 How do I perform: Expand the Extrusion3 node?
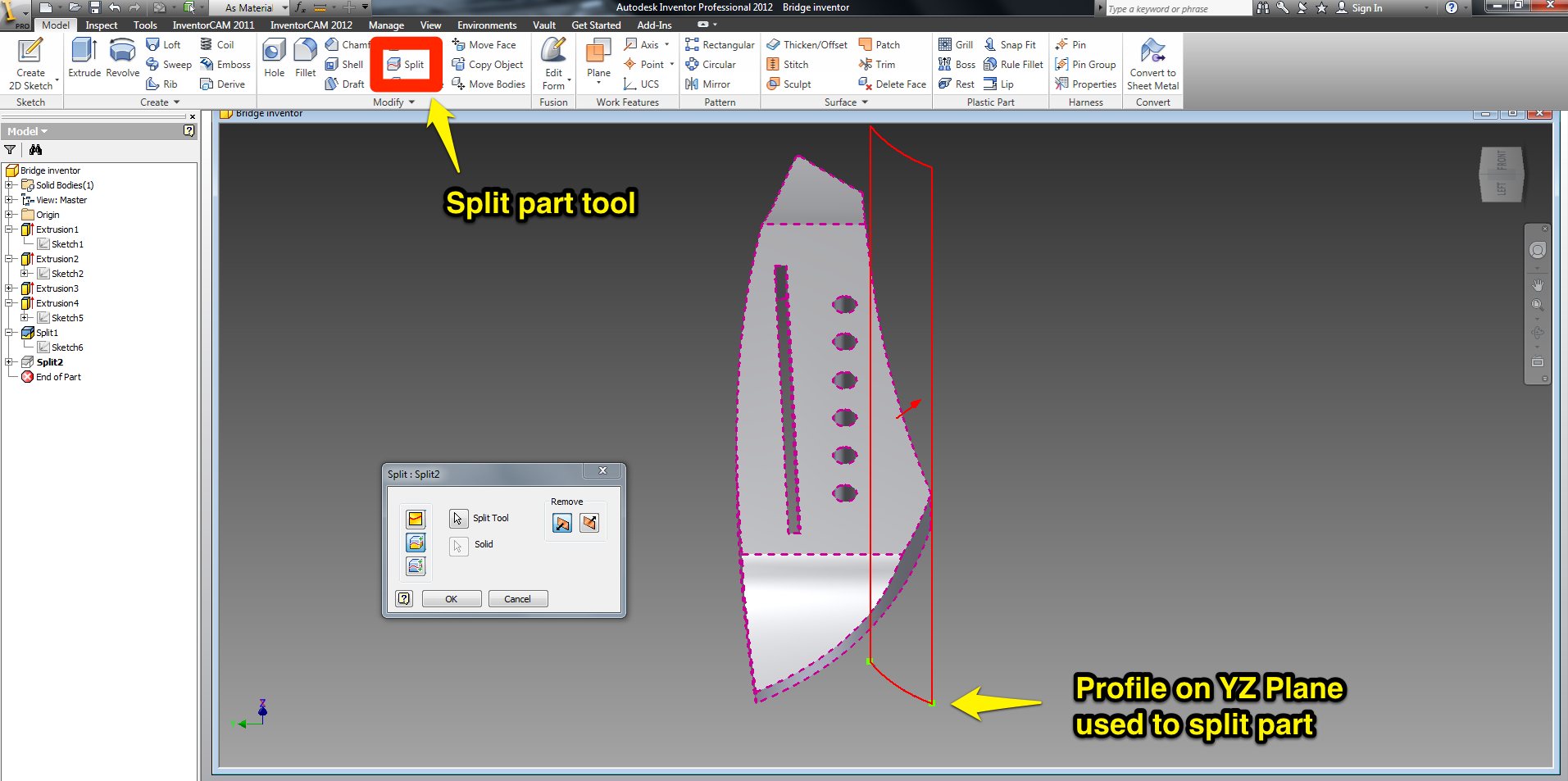[x=9, y=288]
